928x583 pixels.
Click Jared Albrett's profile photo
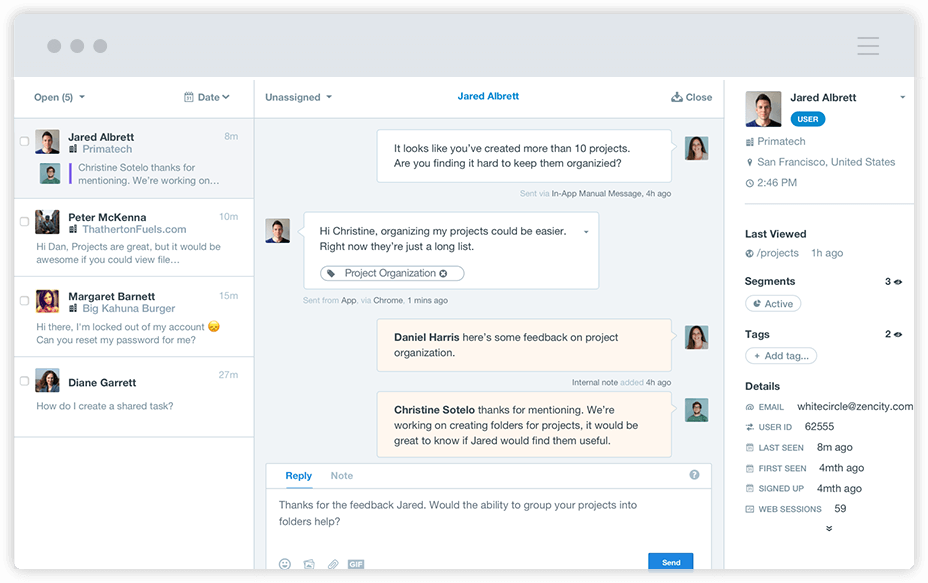763,108
